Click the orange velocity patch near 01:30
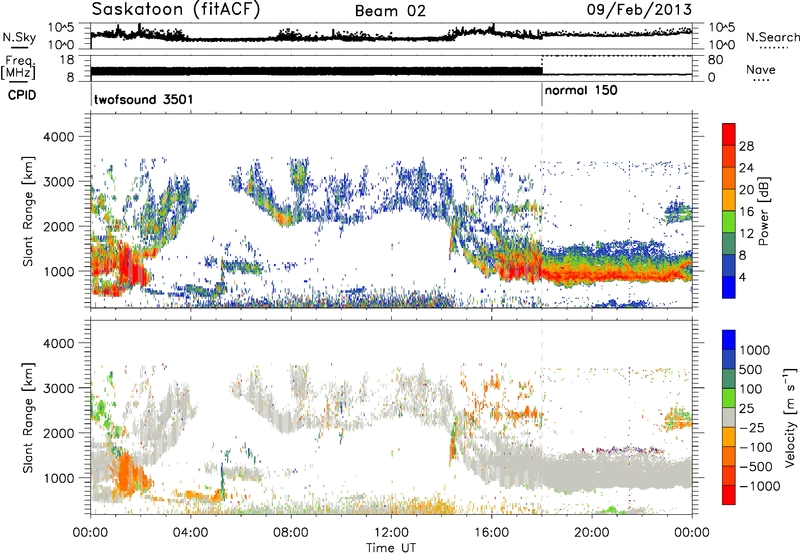 [128, 474]
